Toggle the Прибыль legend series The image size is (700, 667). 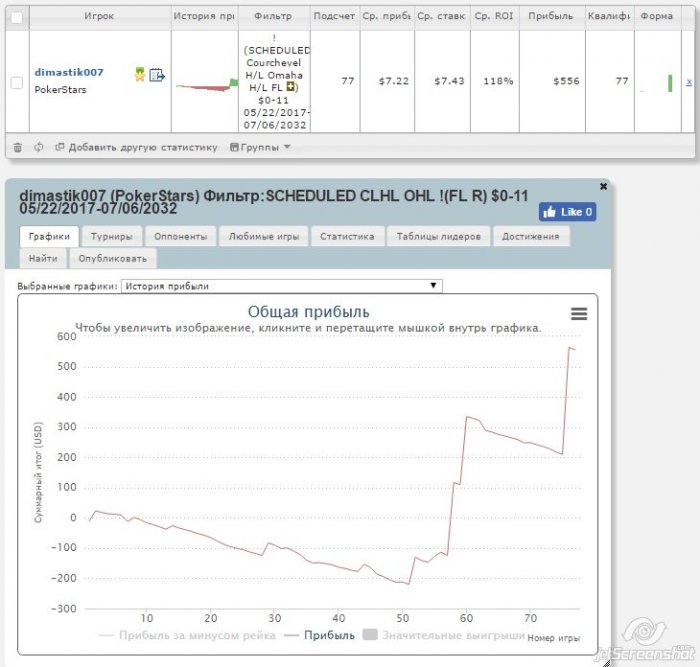(320, 635)
